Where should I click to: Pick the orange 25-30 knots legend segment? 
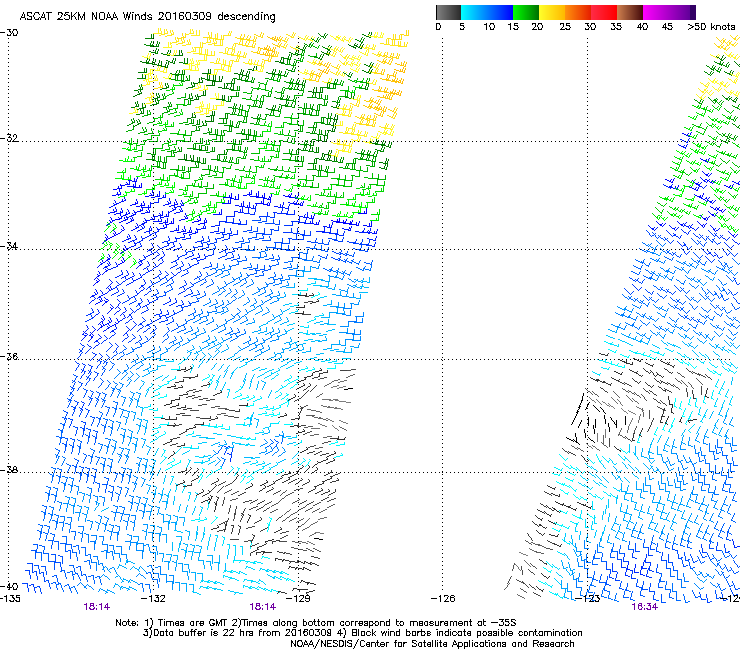(x=578, y=12)
